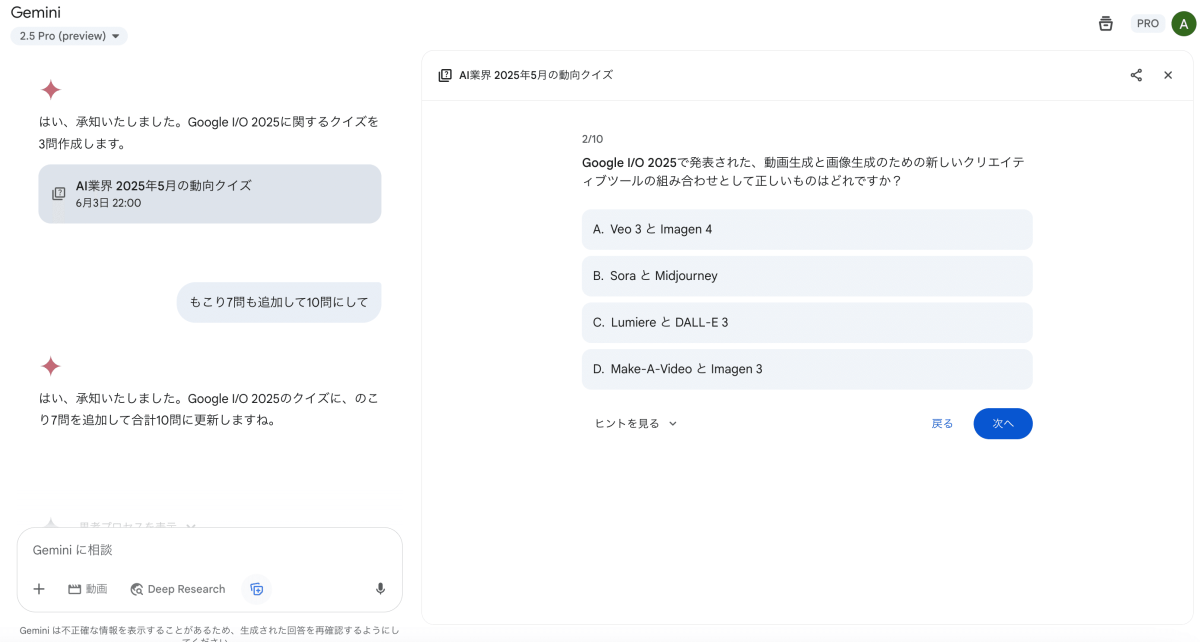Screen dimensions: 1200x642
Task: Click the share icon in quiz panel
Action: 1136,75
